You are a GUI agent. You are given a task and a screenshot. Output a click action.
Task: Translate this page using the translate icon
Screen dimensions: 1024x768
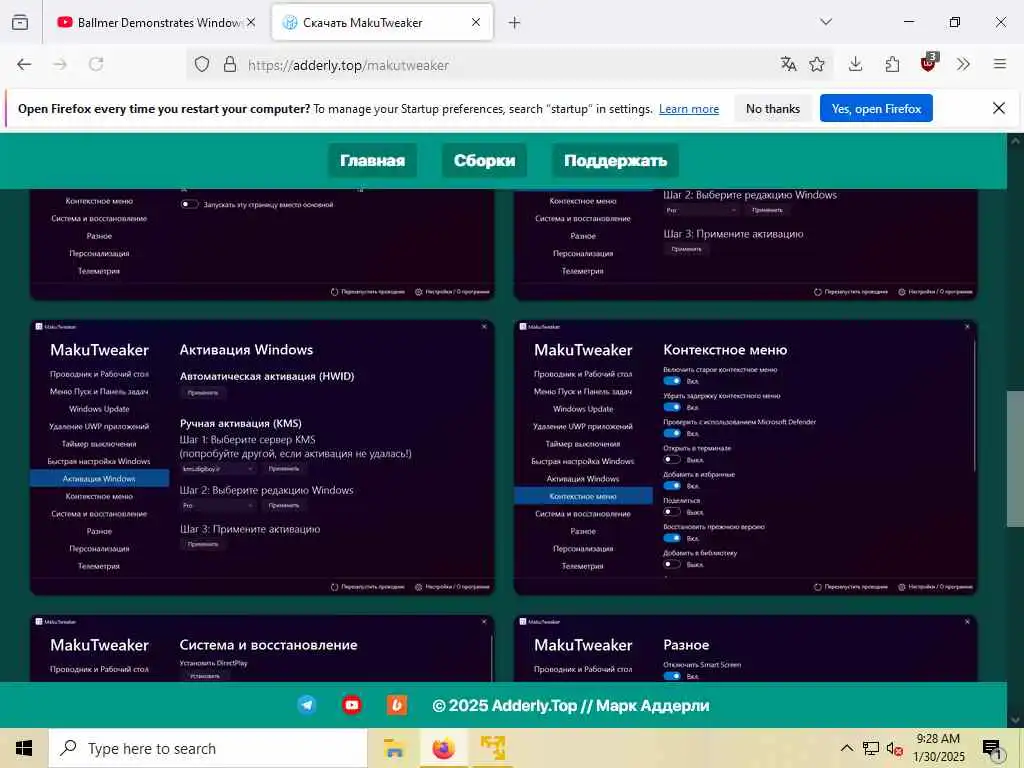pos(788,64)
